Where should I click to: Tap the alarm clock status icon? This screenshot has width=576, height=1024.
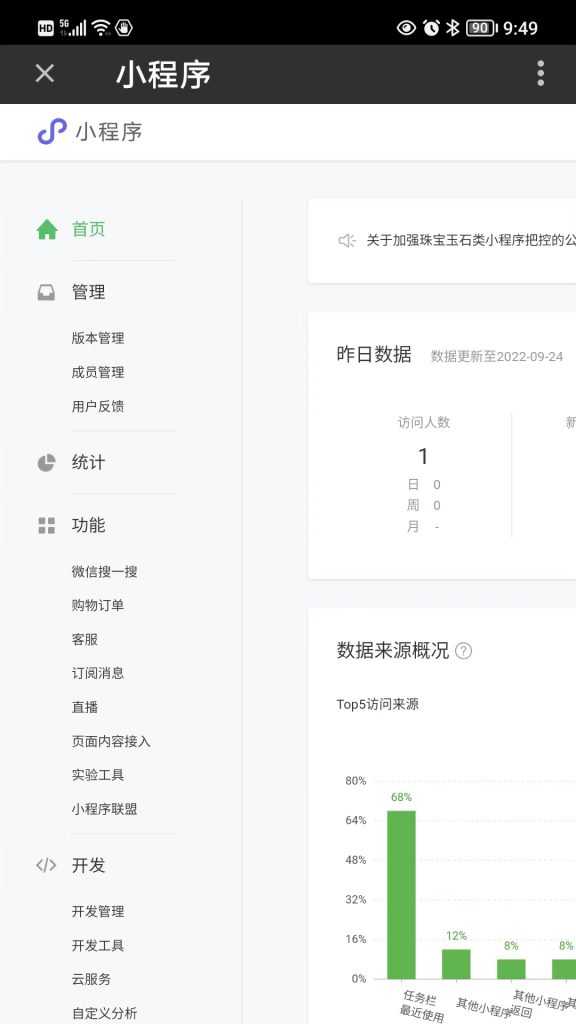(431, 27)
